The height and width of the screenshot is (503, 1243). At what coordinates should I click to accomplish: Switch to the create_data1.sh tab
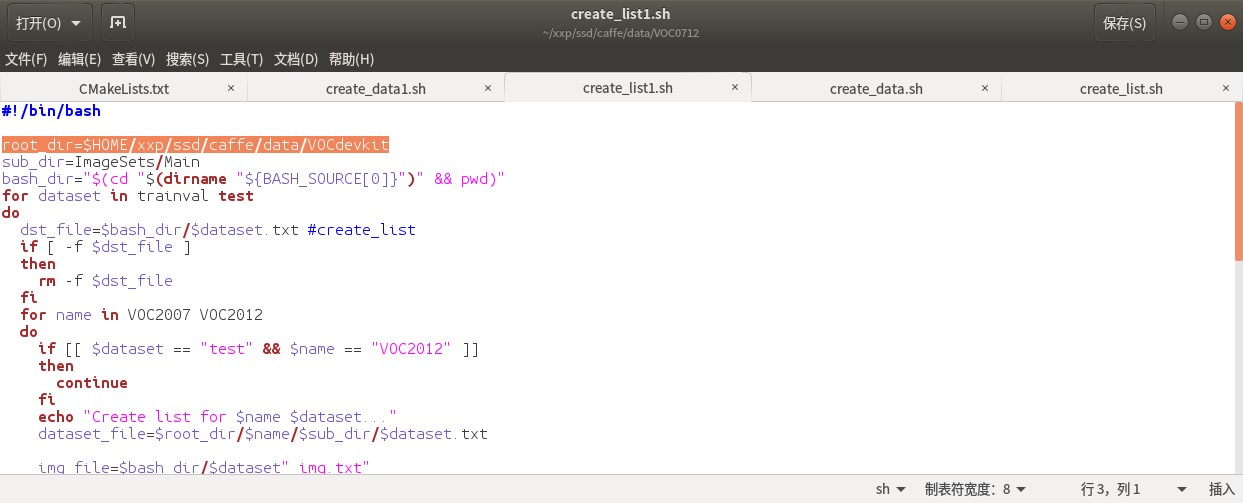pos(376,88)
